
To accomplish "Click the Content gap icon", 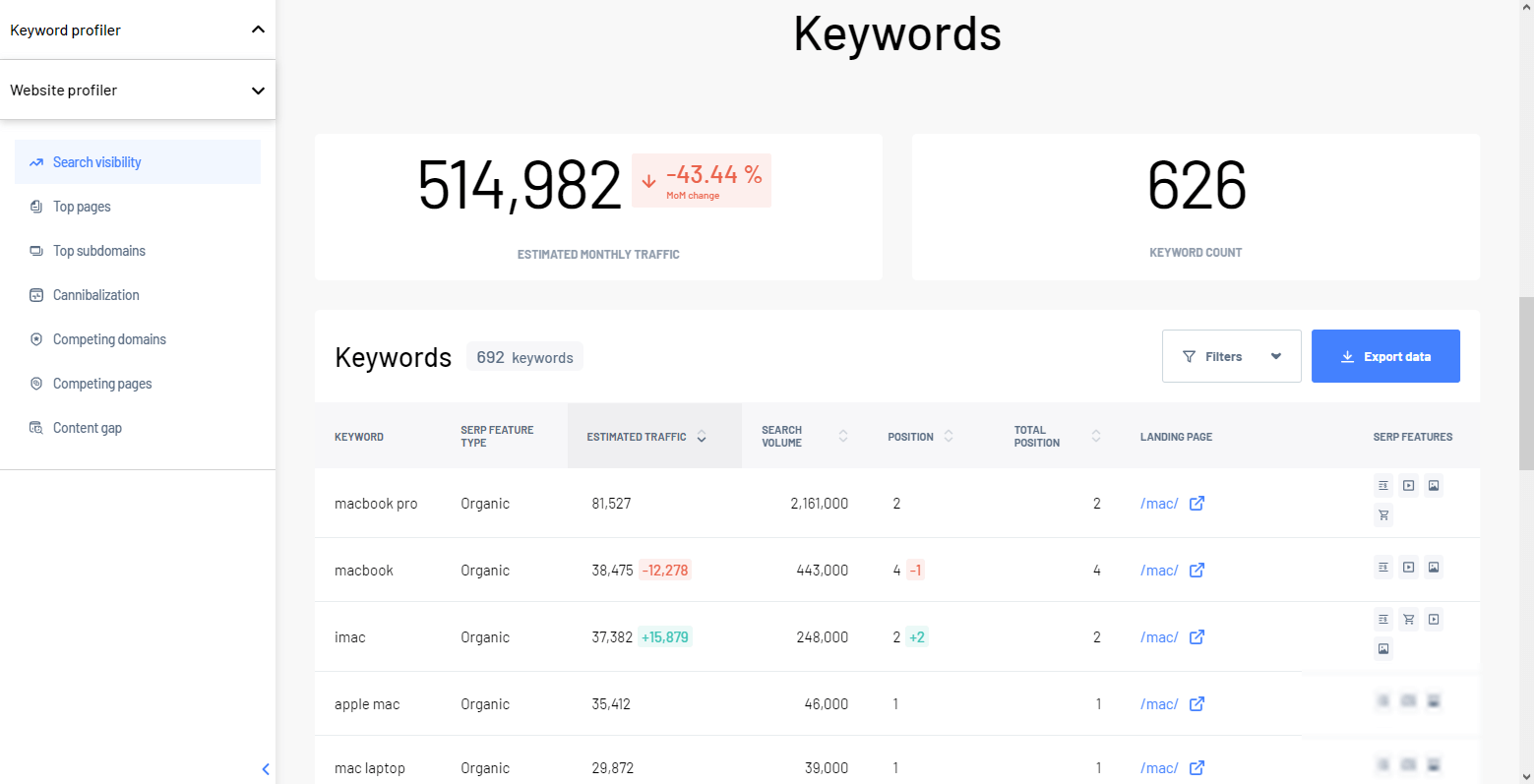I will (36, 428).
